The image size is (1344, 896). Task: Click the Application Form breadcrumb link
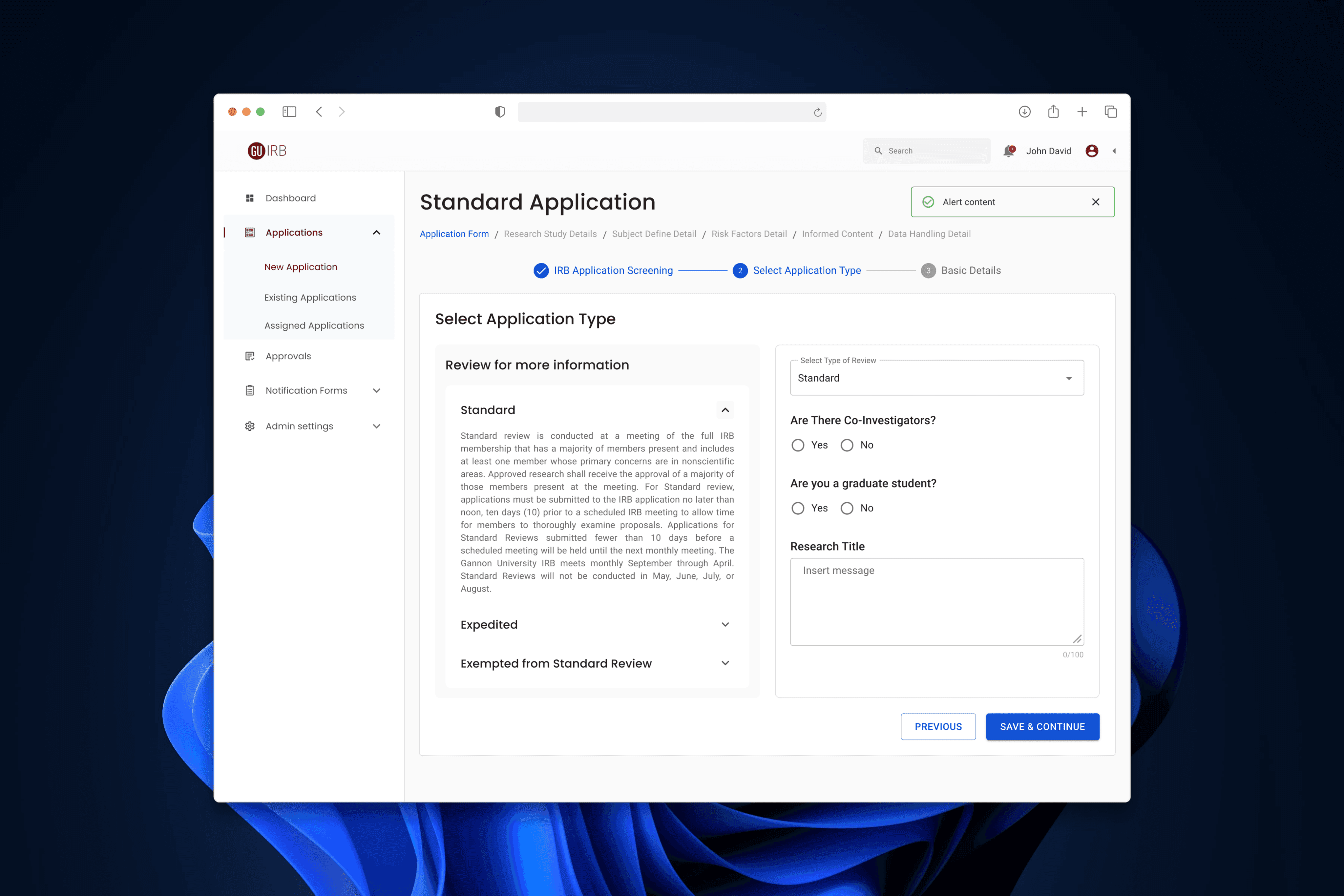454,234
